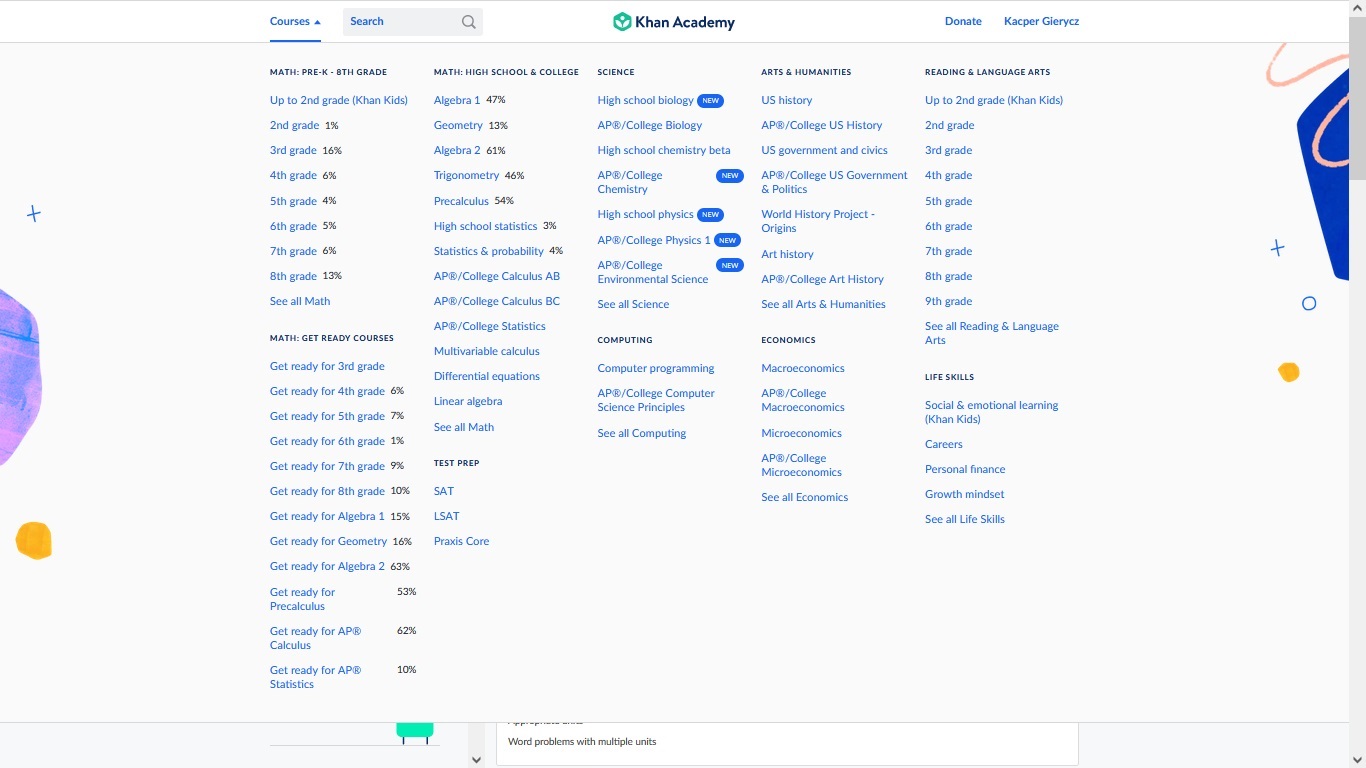Screen dimensions: 1366x768
Task: Open High school chemistry beta
Action: [x=663, y=150]
